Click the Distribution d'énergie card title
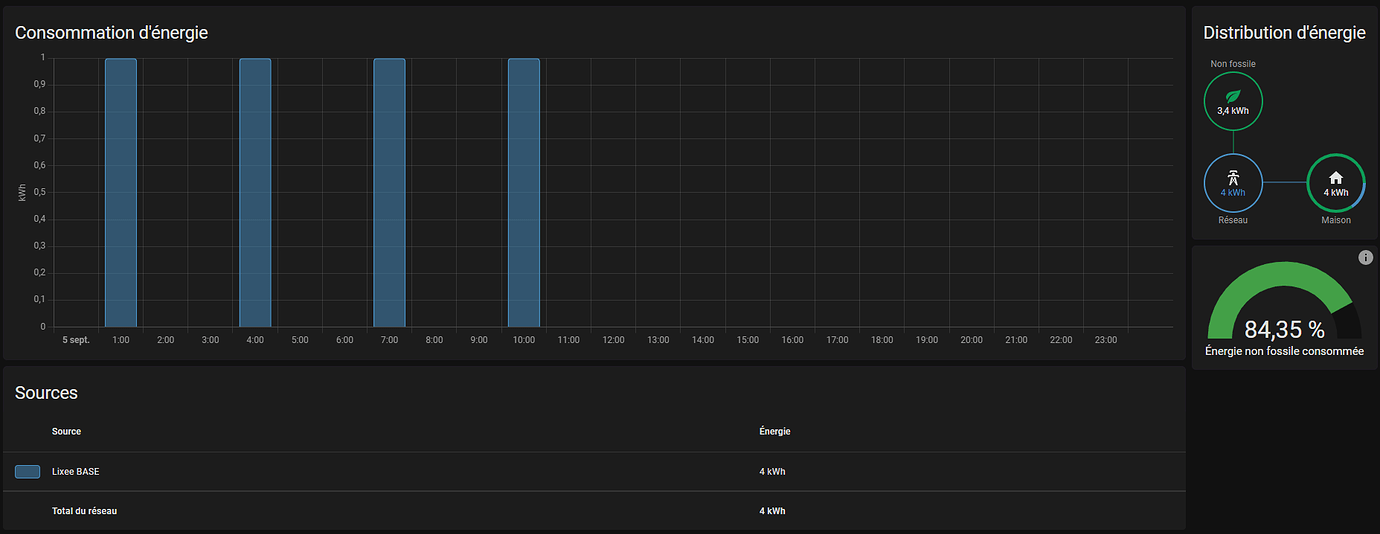Image resolution: width=1380 pixels, height=534 pixels. [1284, 33]
